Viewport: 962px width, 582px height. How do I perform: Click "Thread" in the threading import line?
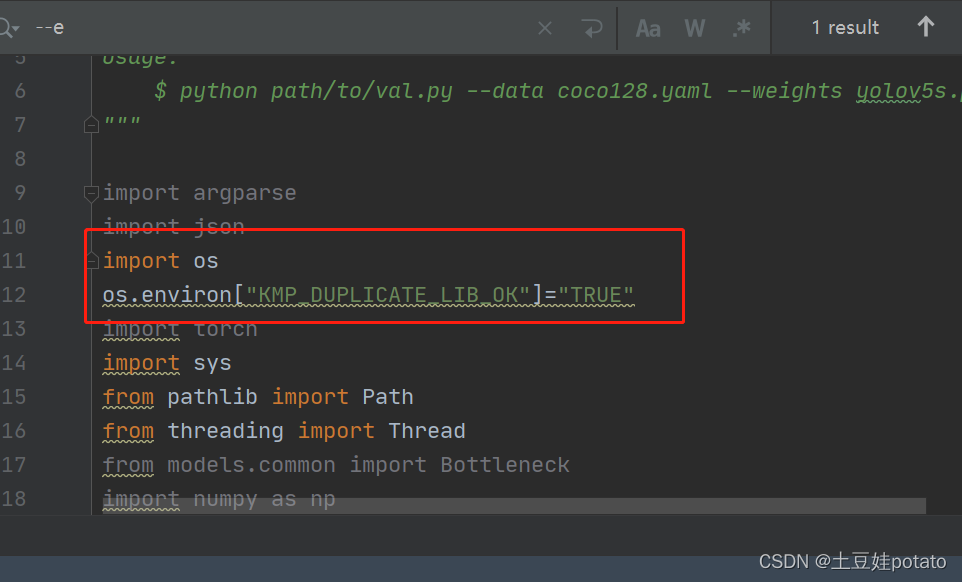[x=426, y=431]
